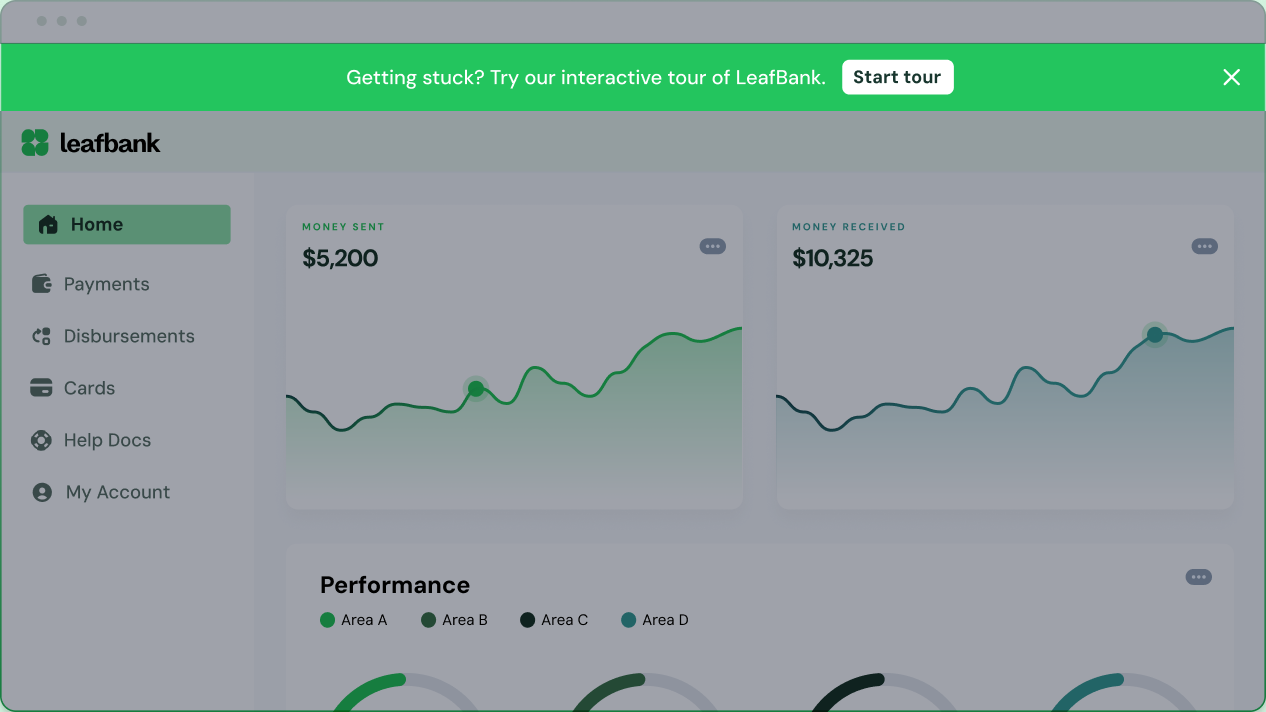
Task: Expand the Performance section options menu
Action: 1198,577
